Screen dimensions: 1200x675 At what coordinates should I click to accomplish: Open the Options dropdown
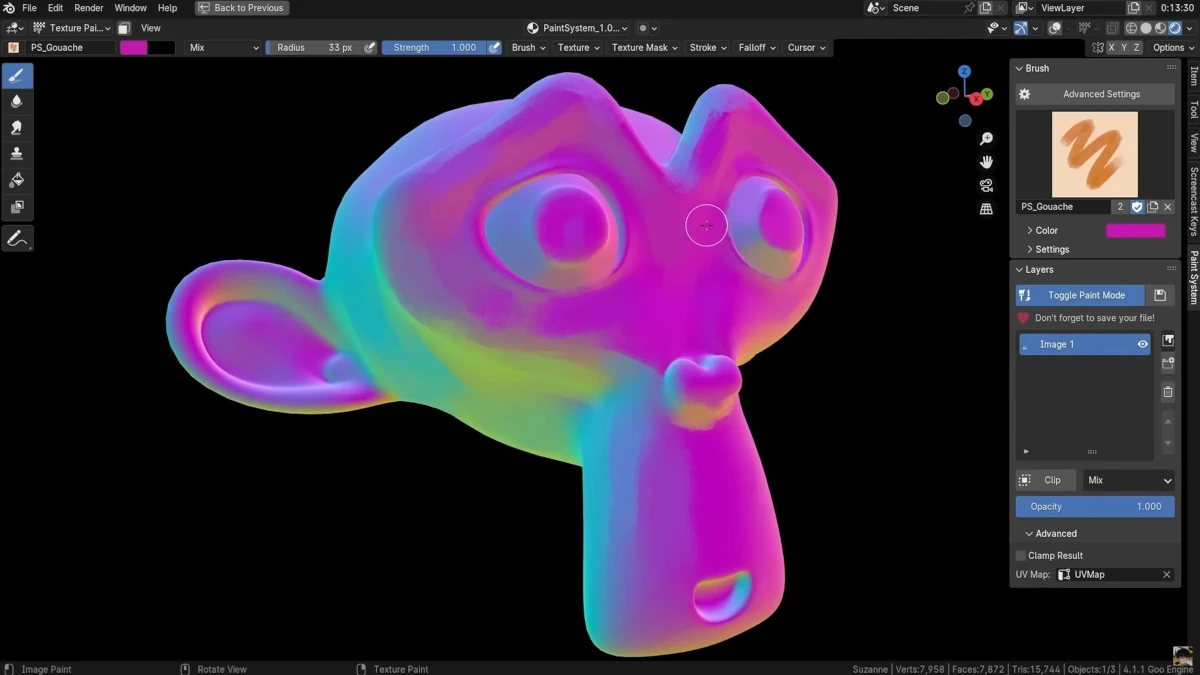click(x=1172, y=48)
